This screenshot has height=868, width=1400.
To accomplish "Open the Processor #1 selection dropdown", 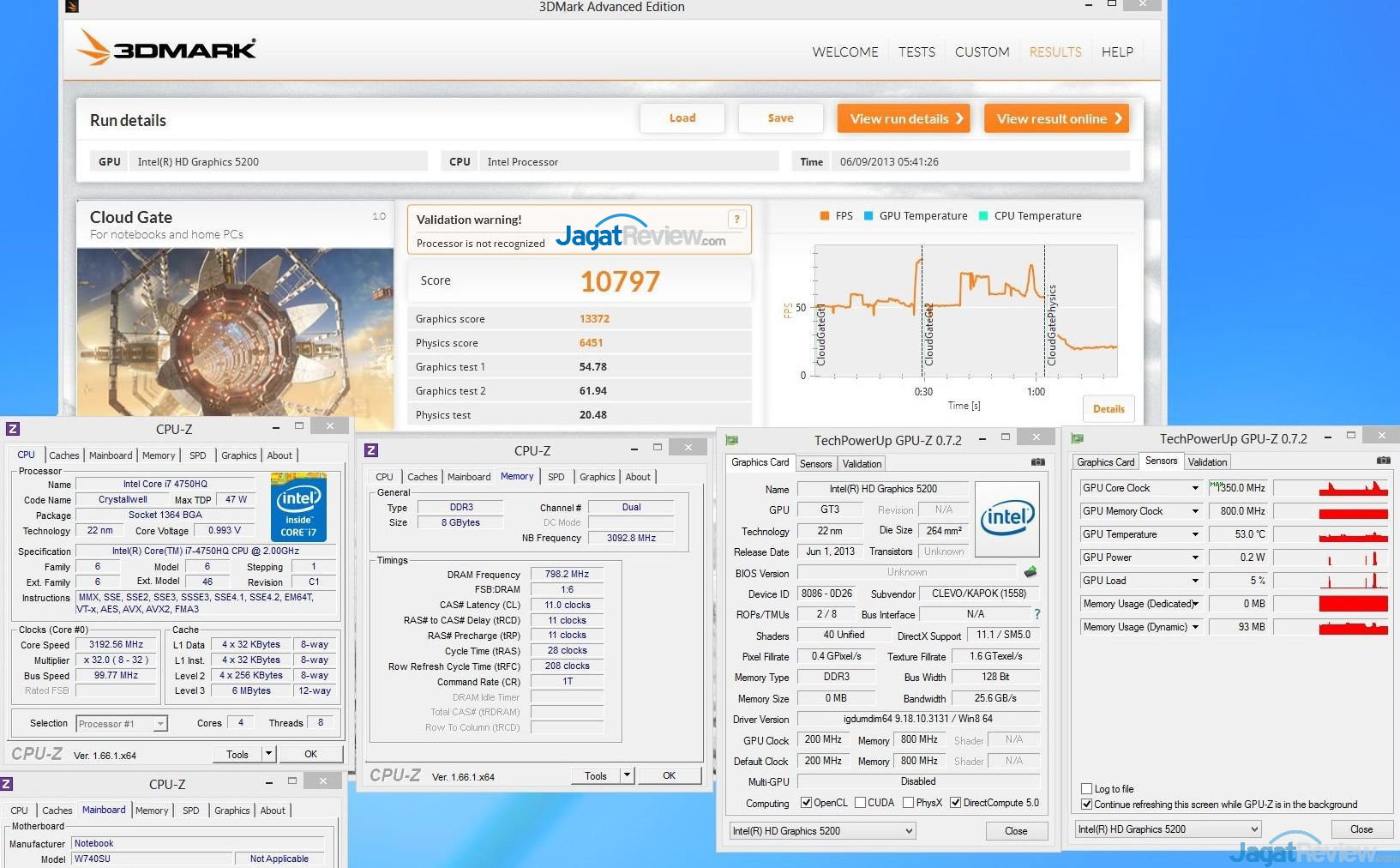I will click(x=160, y=724).
